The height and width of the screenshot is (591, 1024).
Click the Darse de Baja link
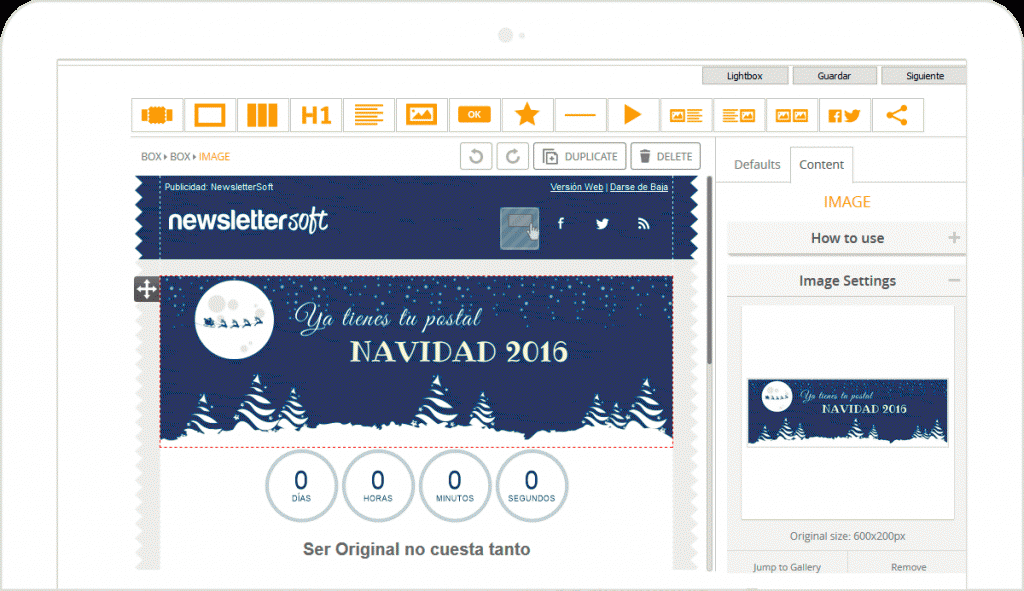tap(639, 187)
